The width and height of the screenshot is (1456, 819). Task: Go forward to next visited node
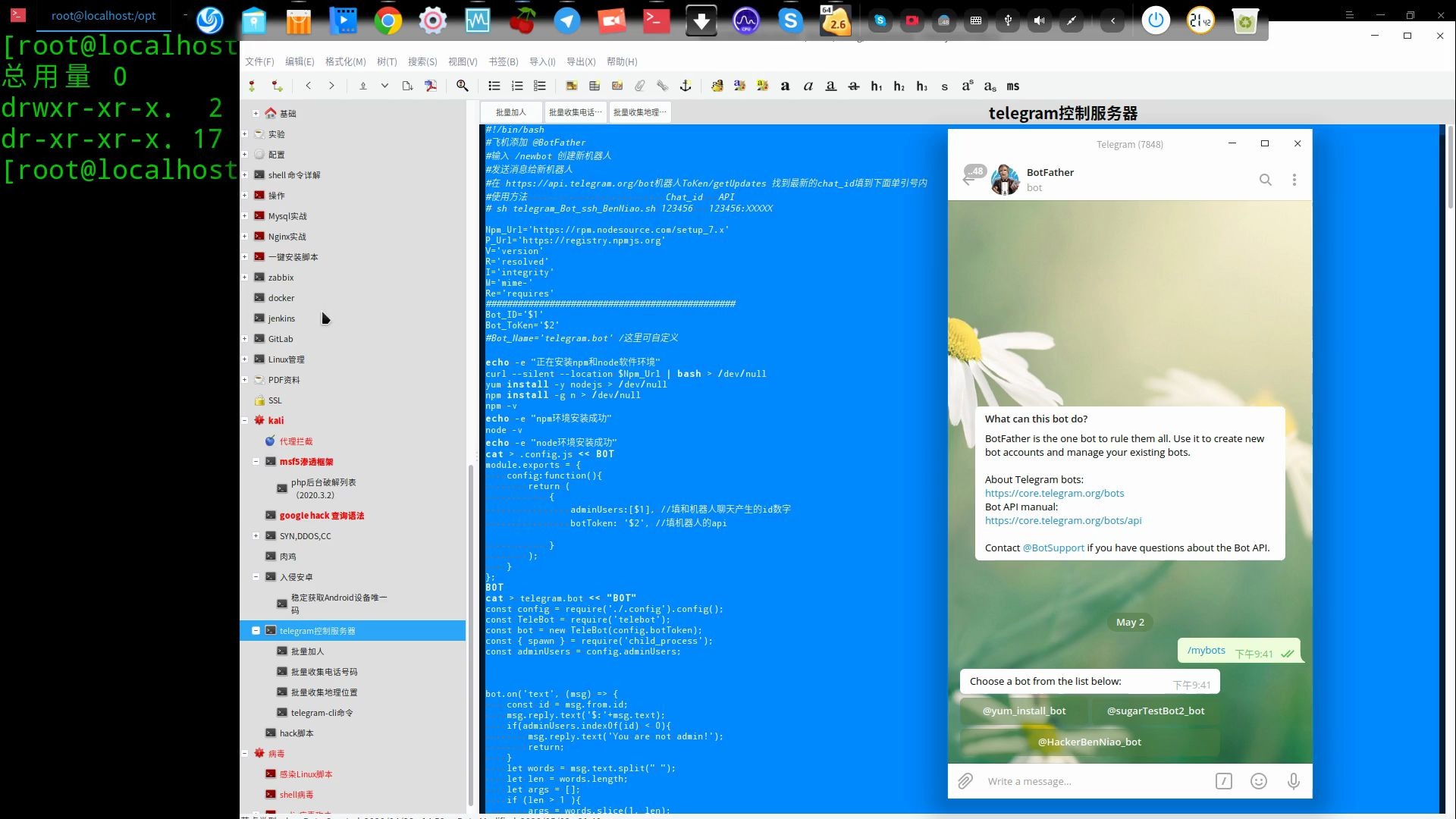(x=331, y=86)
